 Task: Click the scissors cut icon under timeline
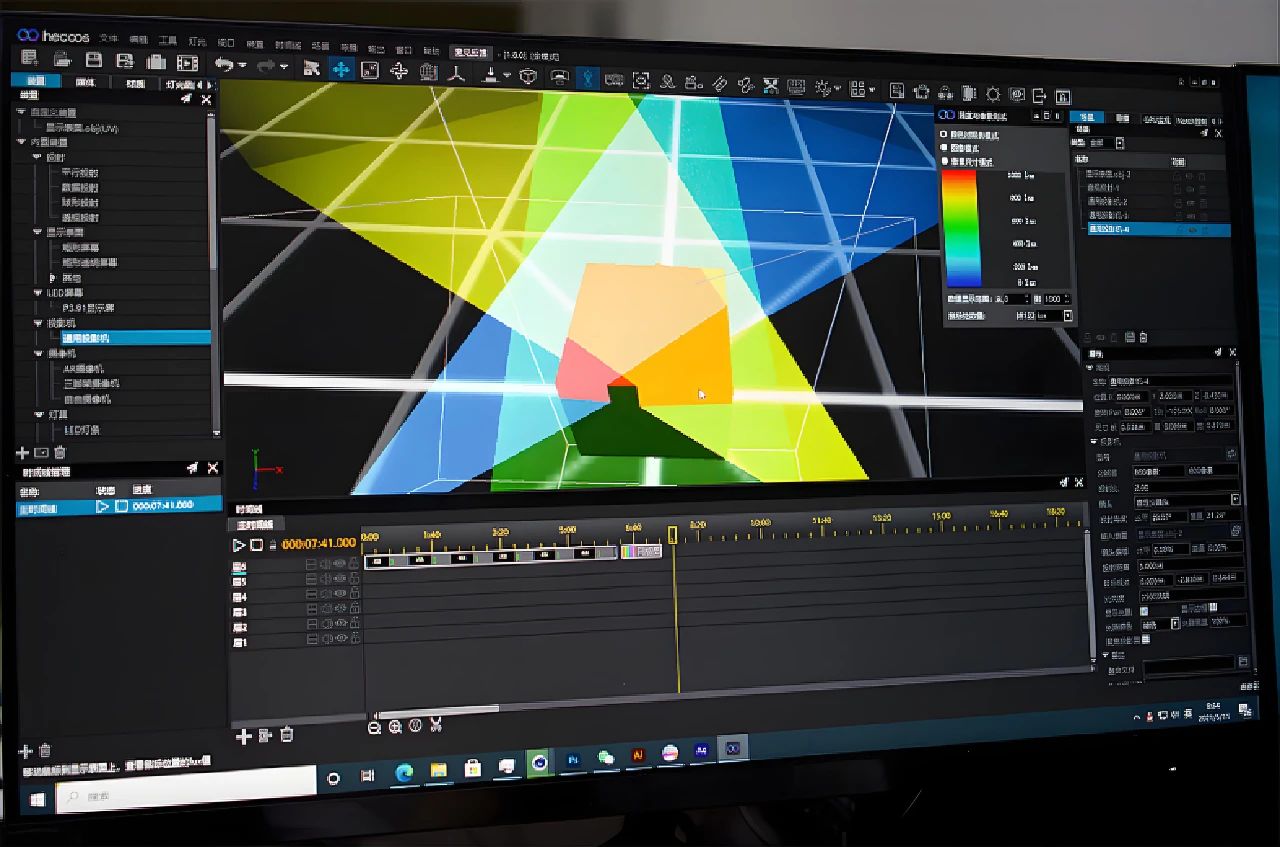coord(437,724)
